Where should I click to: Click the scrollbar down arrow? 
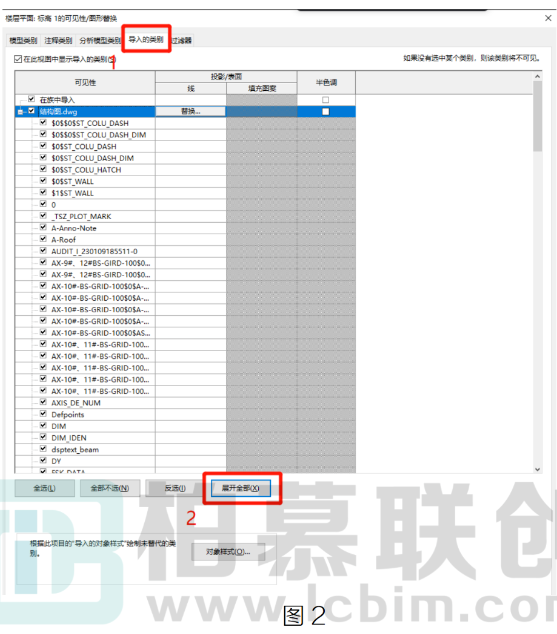point(538,469)
